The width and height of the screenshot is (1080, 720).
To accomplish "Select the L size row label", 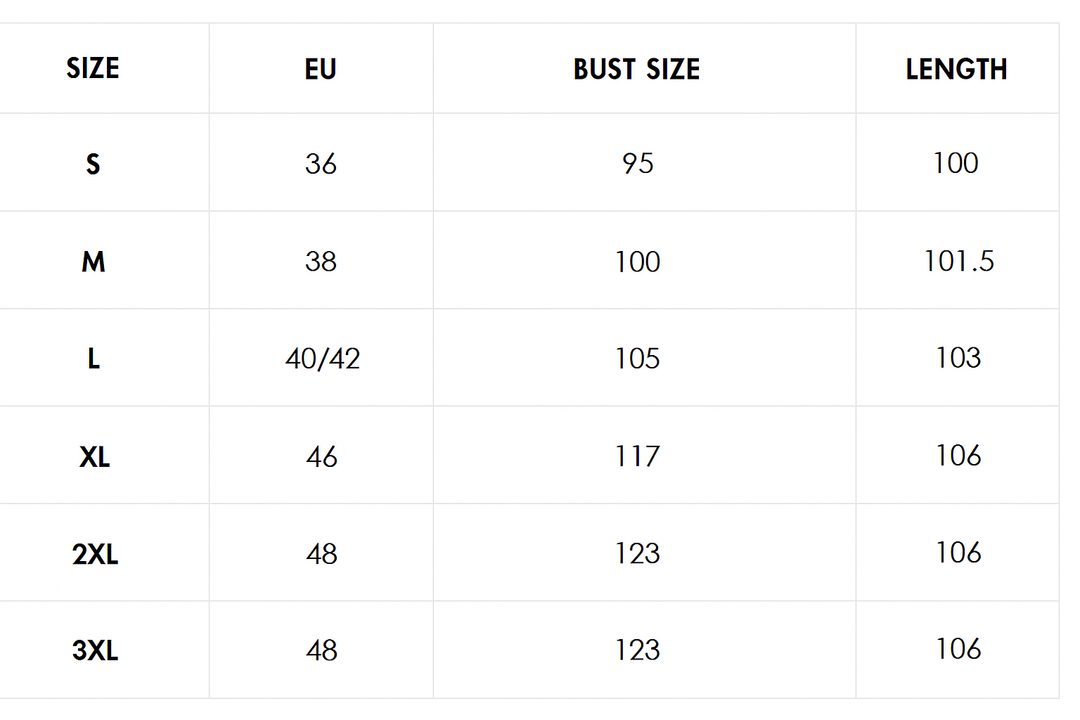I will (x=94, y=359).
